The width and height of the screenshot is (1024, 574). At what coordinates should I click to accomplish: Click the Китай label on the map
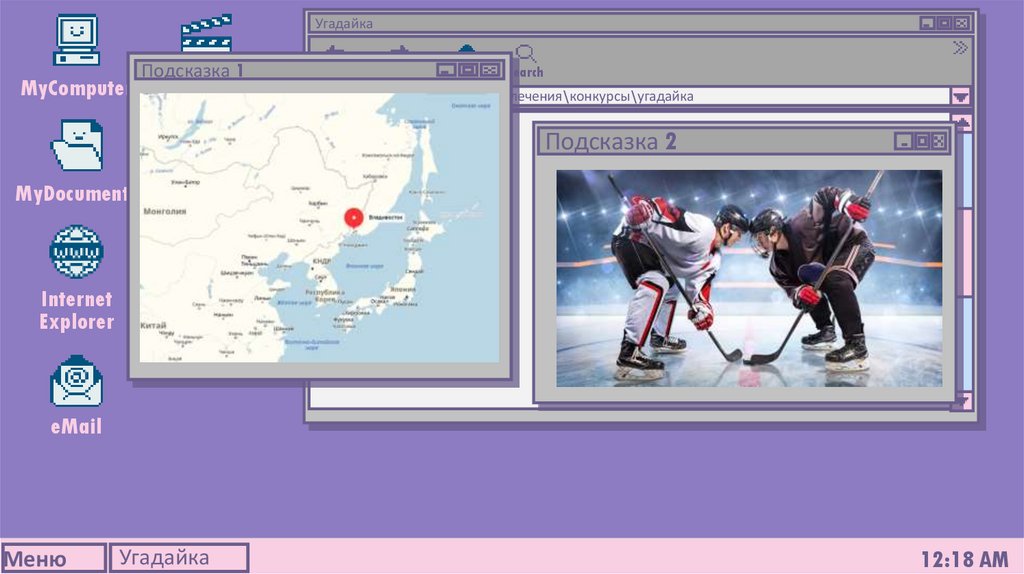click(153, 325)
